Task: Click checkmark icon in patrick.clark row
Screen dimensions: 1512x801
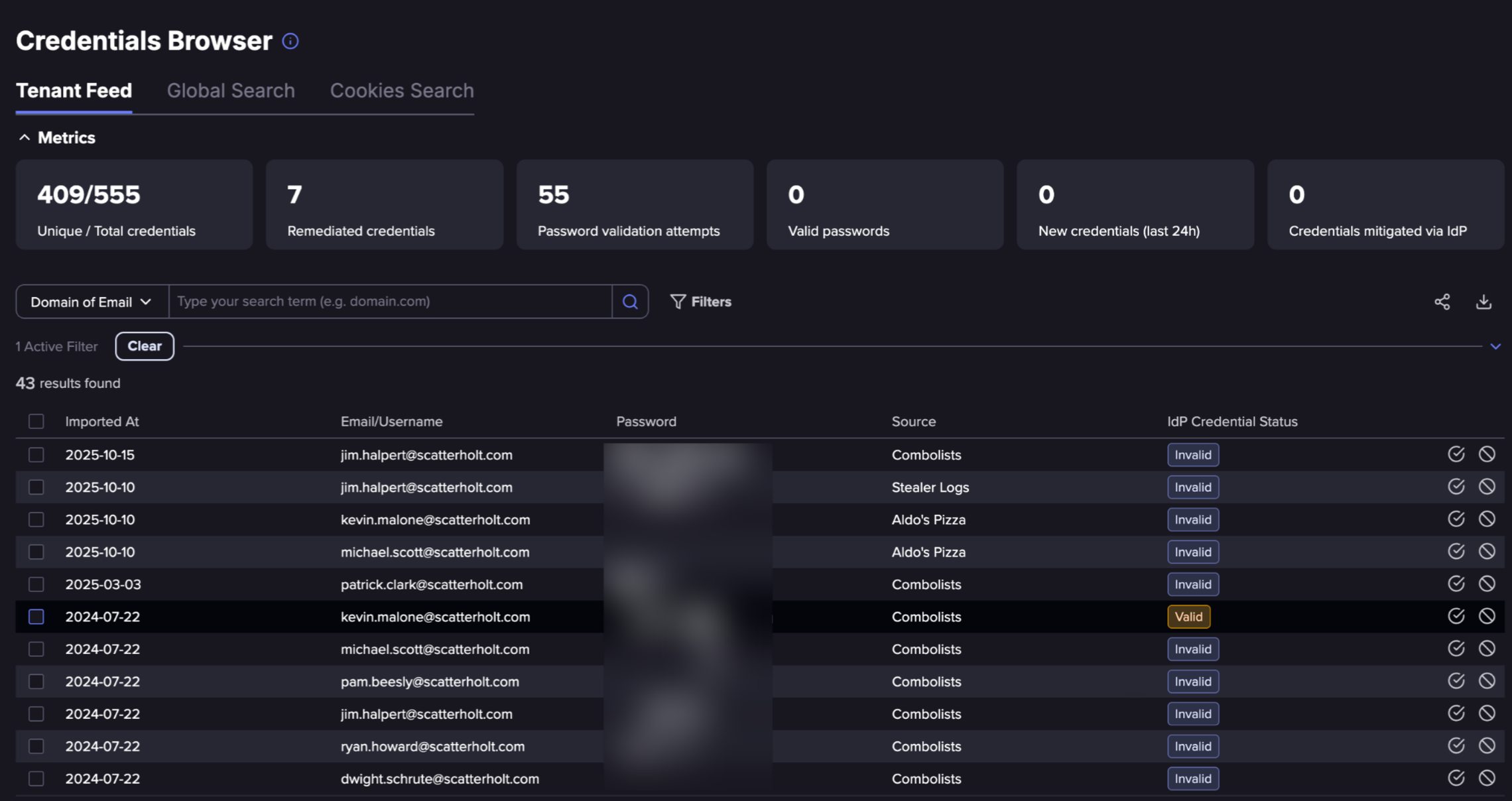Action: (1456, 584)
